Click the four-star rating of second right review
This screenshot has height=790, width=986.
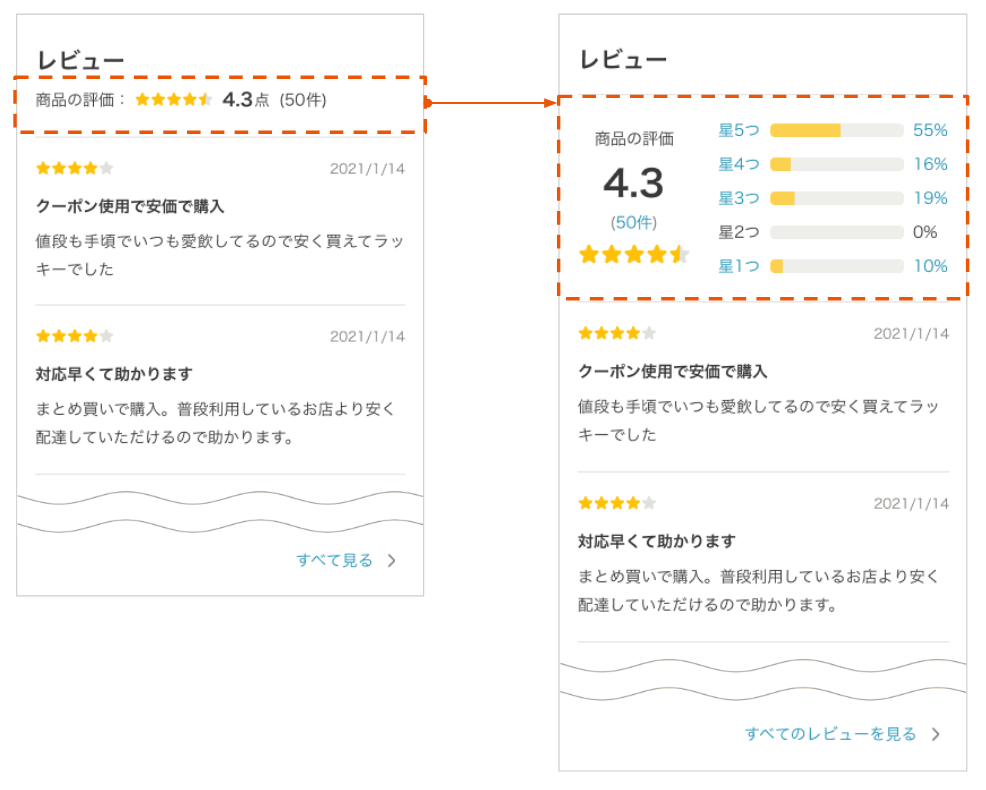coord(617,503)
